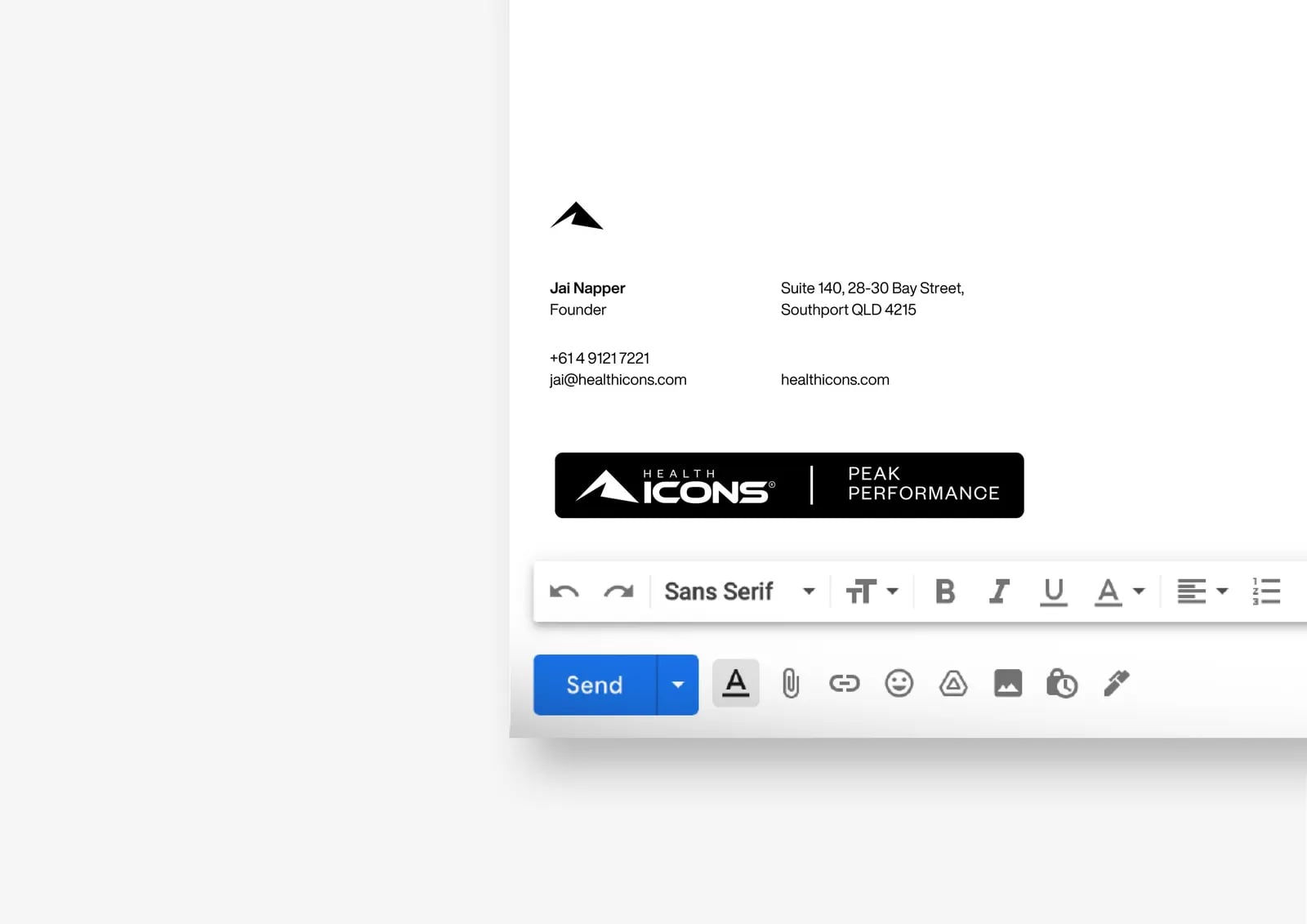Open the emoji picker
Screen dimensions: 1307x924
pos(899,683)
